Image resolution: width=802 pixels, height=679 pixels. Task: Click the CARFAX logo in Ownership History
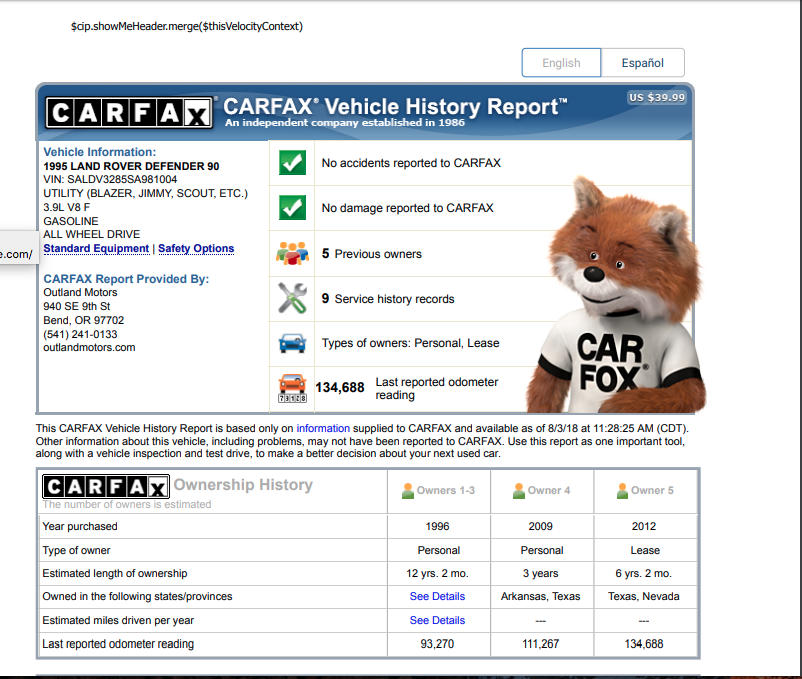pyautogui.click(x=106, y=487)
